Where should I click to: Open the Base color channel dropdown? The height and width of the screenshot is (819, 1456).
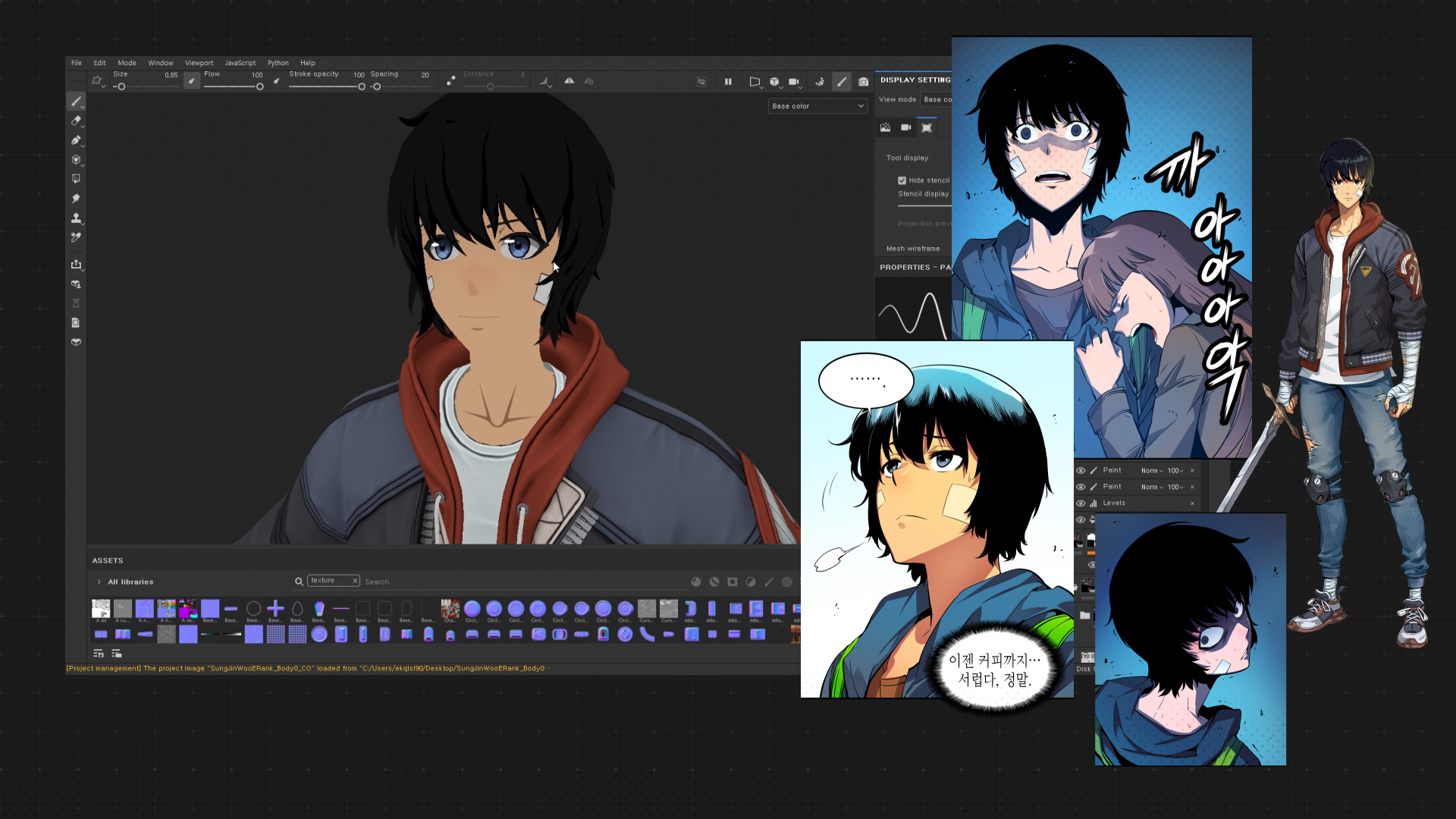click(817, 106)
